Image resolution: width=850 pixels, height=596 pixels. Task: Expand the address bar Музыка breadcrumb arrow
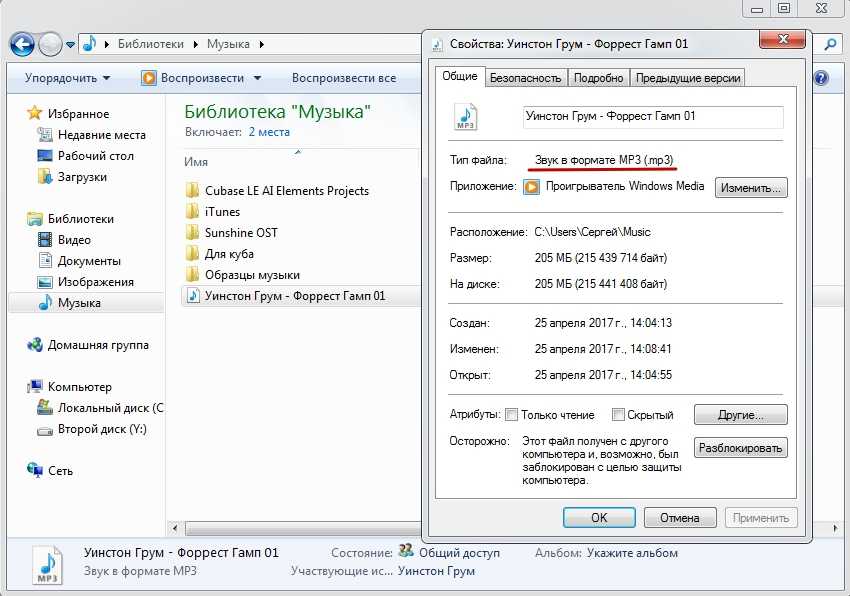pyautogui.click(x=261, y=44)
